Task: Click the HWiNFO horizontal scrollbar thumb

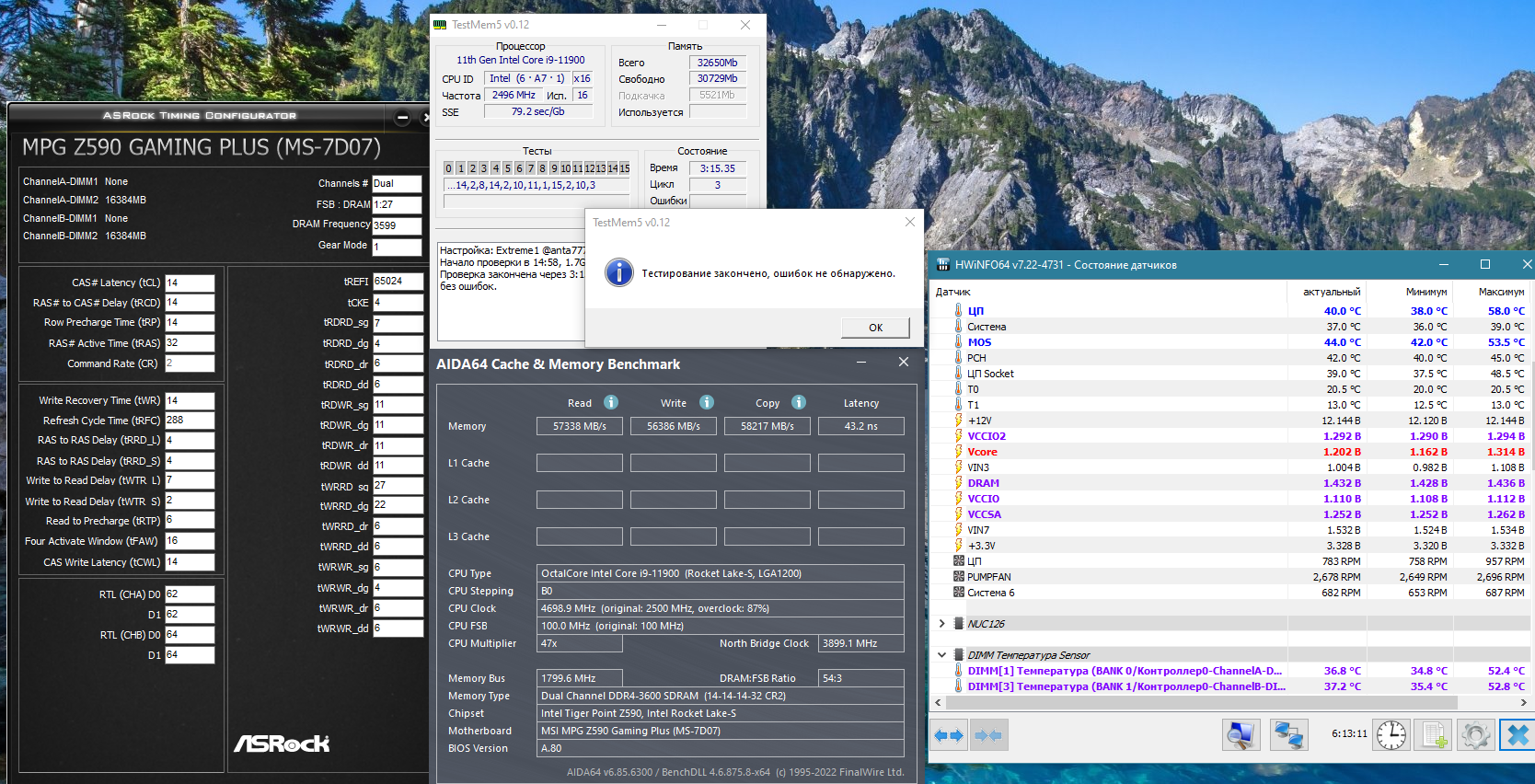Action: (x=1201, y=702)
